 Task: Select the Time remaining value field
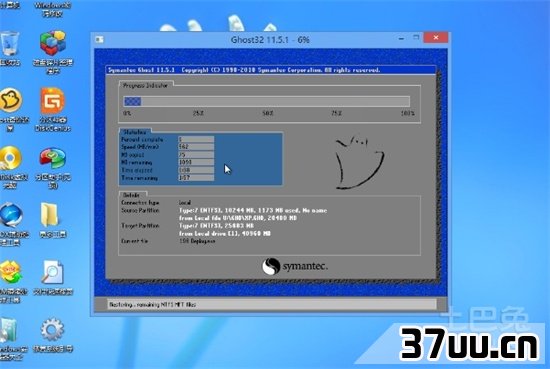pos(196,178)
